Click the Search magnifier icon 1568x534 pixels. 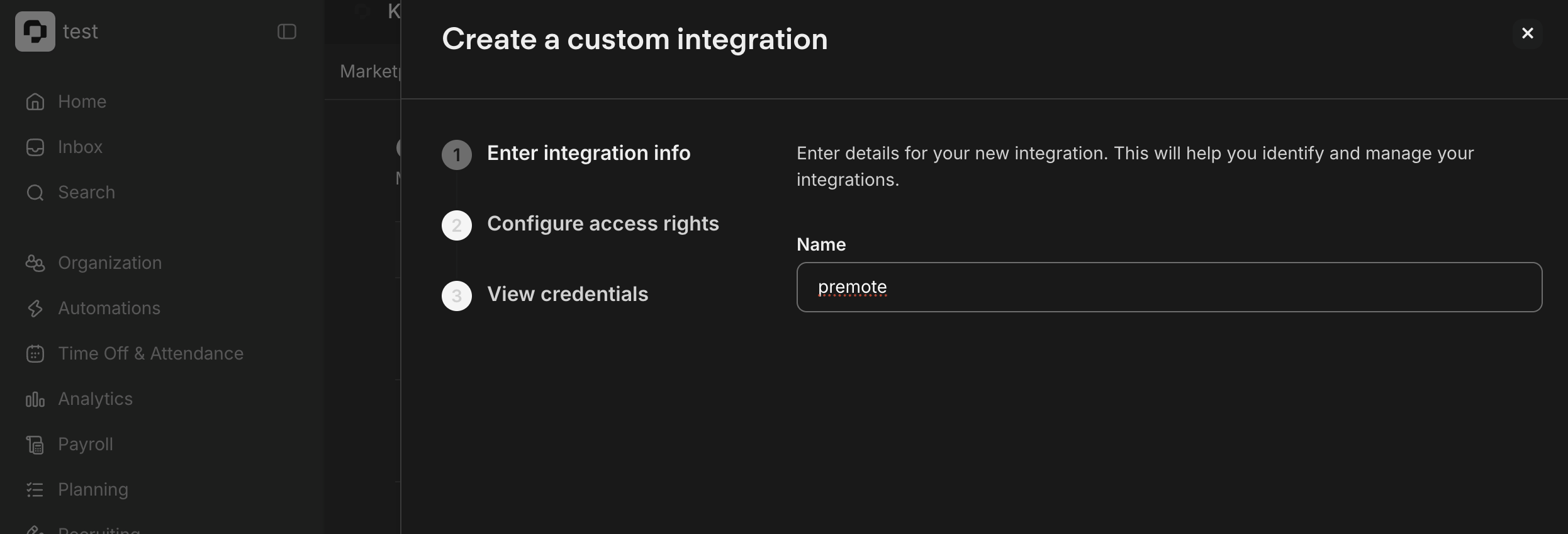[x=35, y=192]
